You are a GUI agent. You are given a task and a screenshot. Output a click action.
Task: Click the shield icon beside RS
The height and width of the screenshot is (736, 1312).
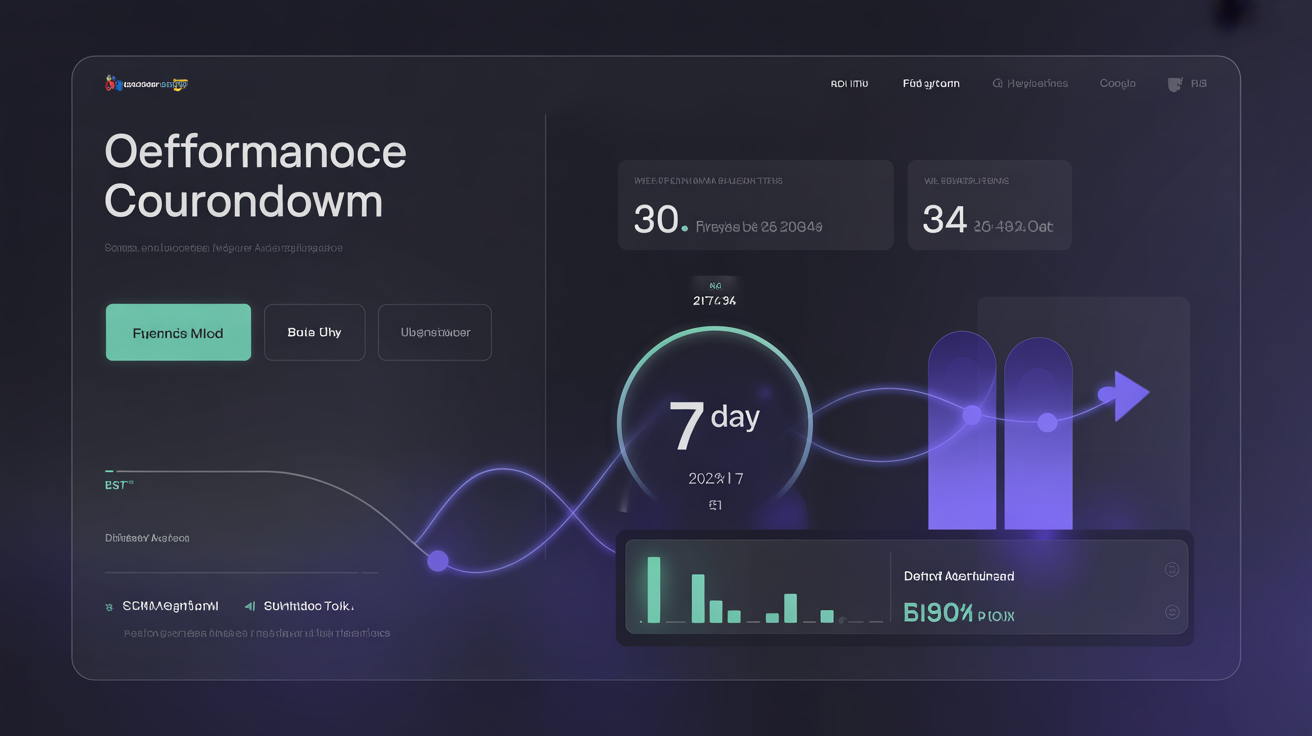point(1175,85)
